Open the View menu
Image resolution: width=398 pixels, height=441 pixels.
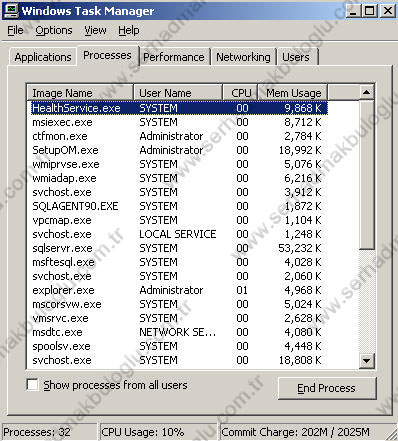click(x=95, y=30)
